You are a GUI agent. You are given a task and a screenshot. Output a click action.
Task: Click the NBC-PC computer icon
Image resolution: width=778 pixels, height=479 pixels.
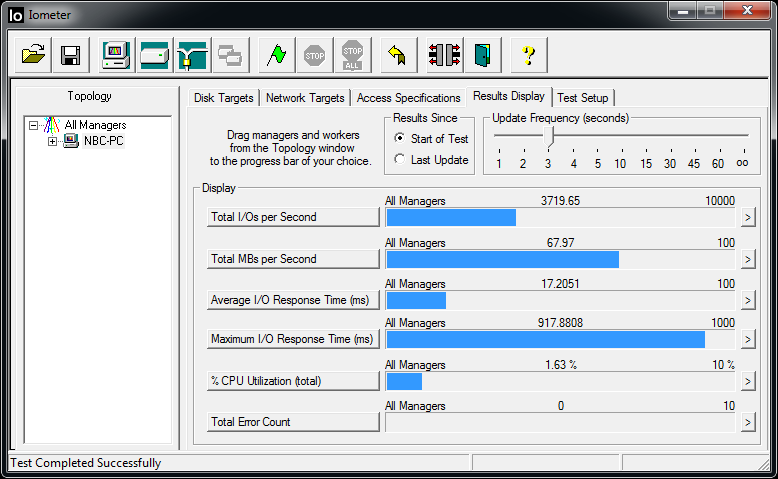click(x=71, y=141)
